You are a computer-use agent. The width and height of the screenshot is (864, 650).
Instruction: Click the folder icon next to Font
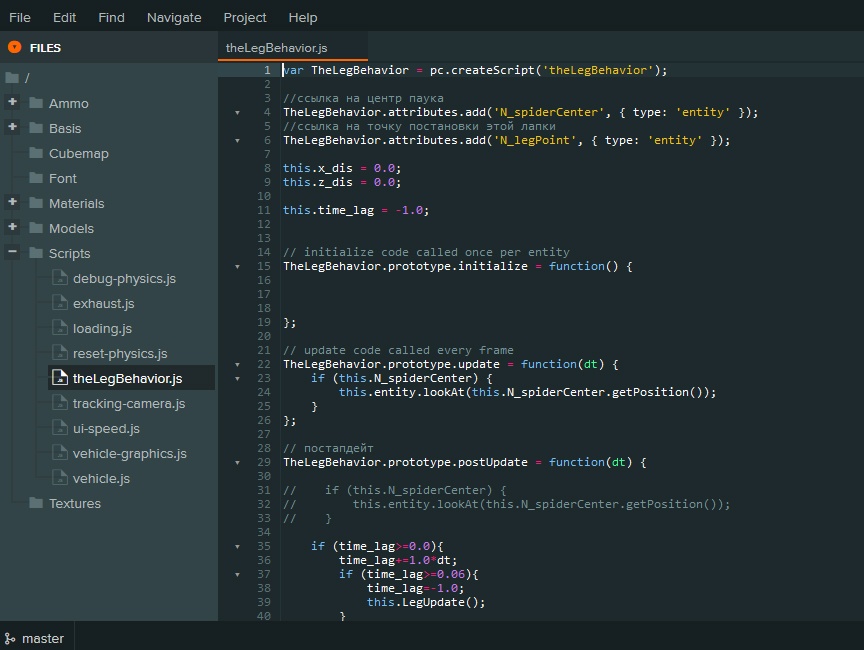(x=36, y=178)
